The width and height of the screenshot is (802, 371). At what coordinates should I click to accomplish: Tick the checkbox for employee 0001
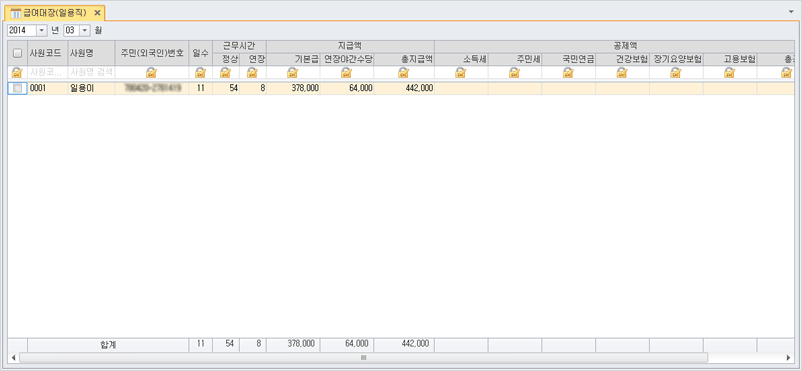(17, 88)
